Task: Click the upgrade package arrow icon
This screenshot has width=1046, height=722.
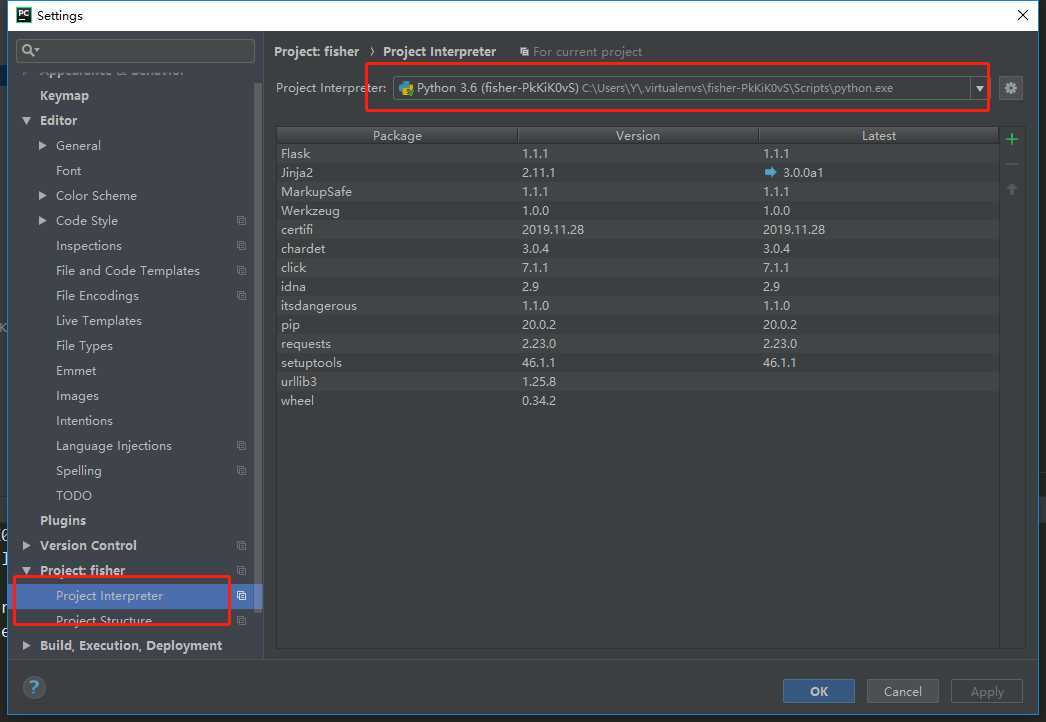Action: [1012, 189]
